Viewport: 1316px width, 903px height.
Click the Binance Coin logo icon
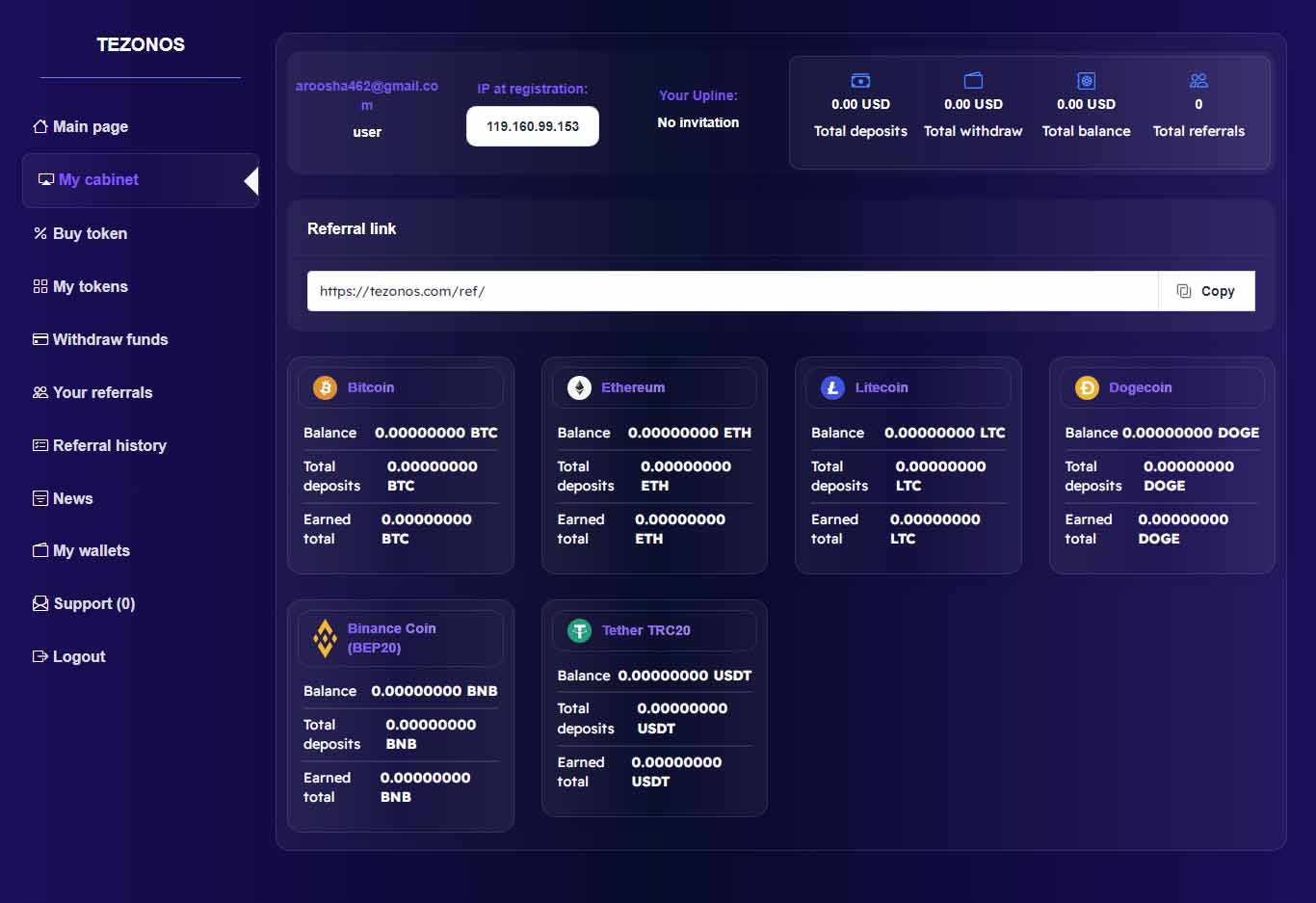click(325, 638)
